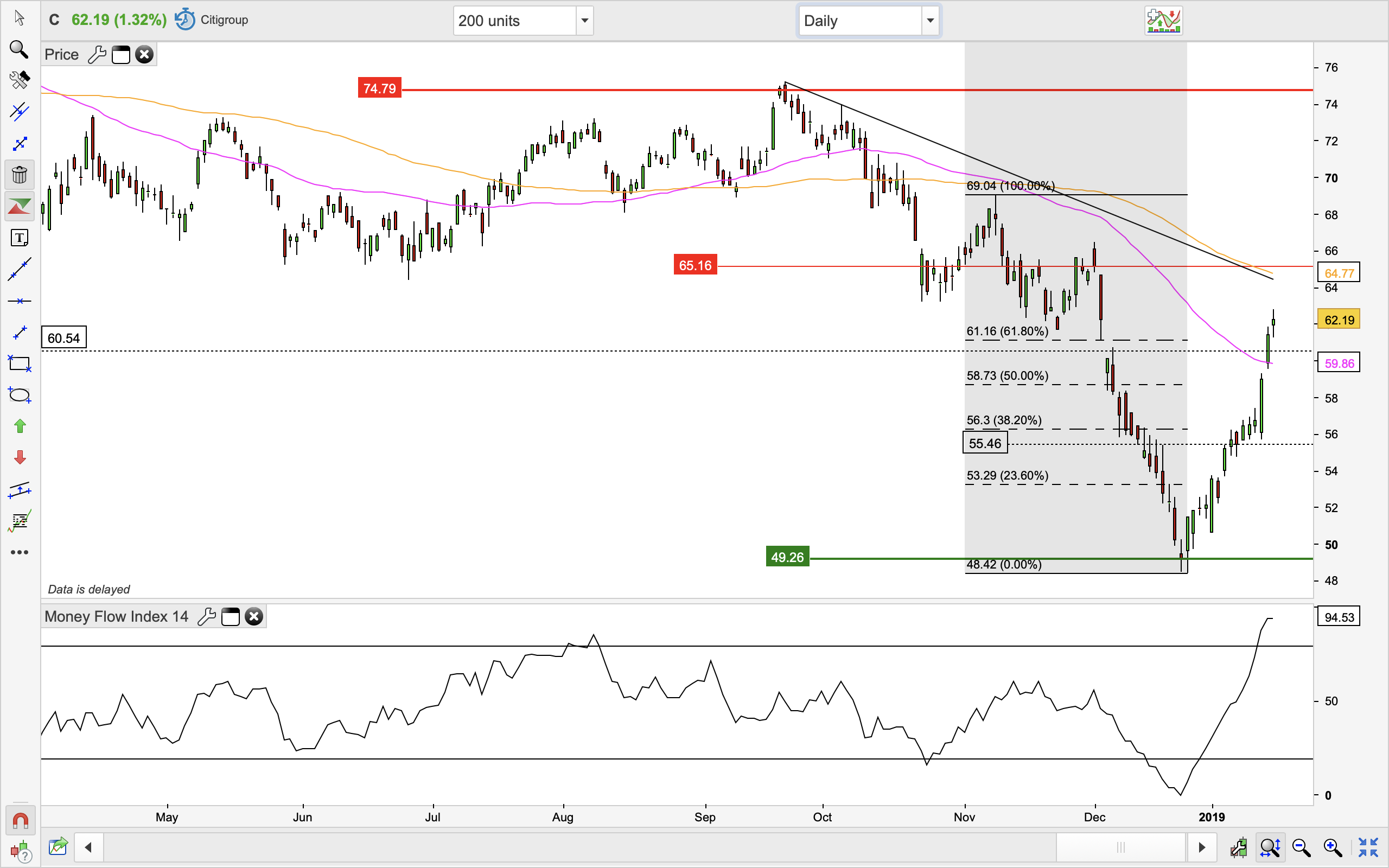Close the Price panel
1389x868 pixels.
pyautogui.click(x=145, y=55)
